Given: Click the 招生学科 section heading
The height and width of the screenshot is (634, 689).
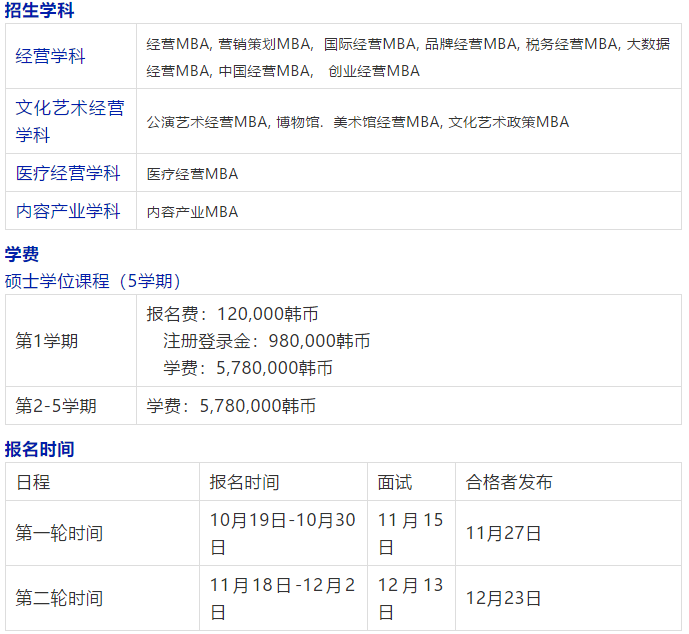Looking at the screenshot, I should (x=40, y=11).
